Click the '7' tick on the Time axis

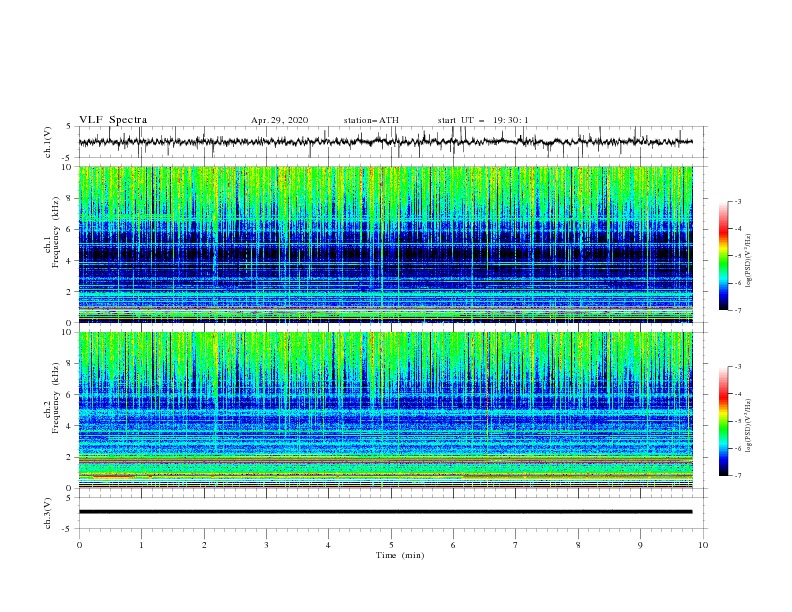click(x=516, y=545)
